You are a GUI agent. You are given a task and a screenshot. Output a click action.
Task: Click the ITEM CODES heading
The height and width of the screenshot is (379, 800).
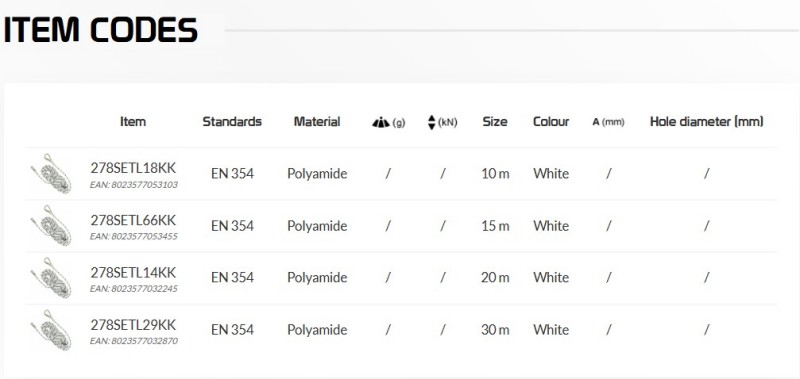coord(101,30)
